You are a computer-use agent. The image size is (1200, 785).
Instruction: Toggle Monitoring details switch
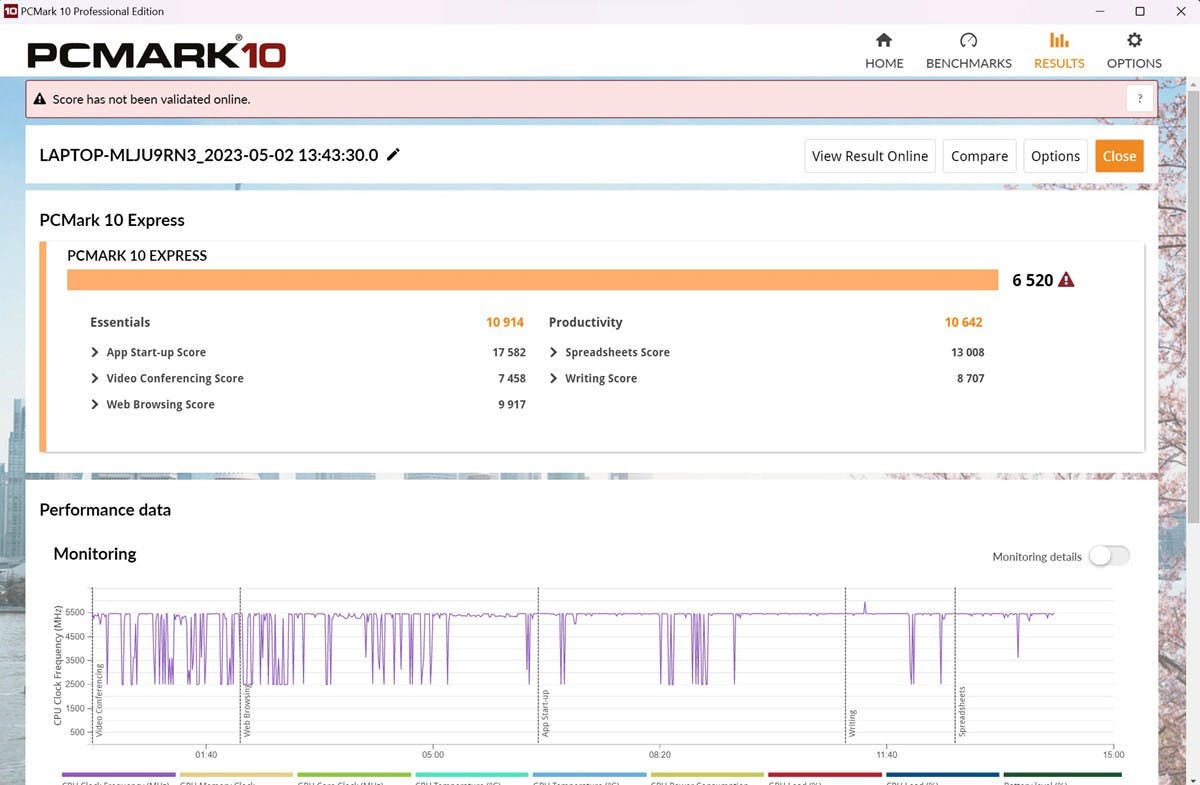pos(1108,556)
